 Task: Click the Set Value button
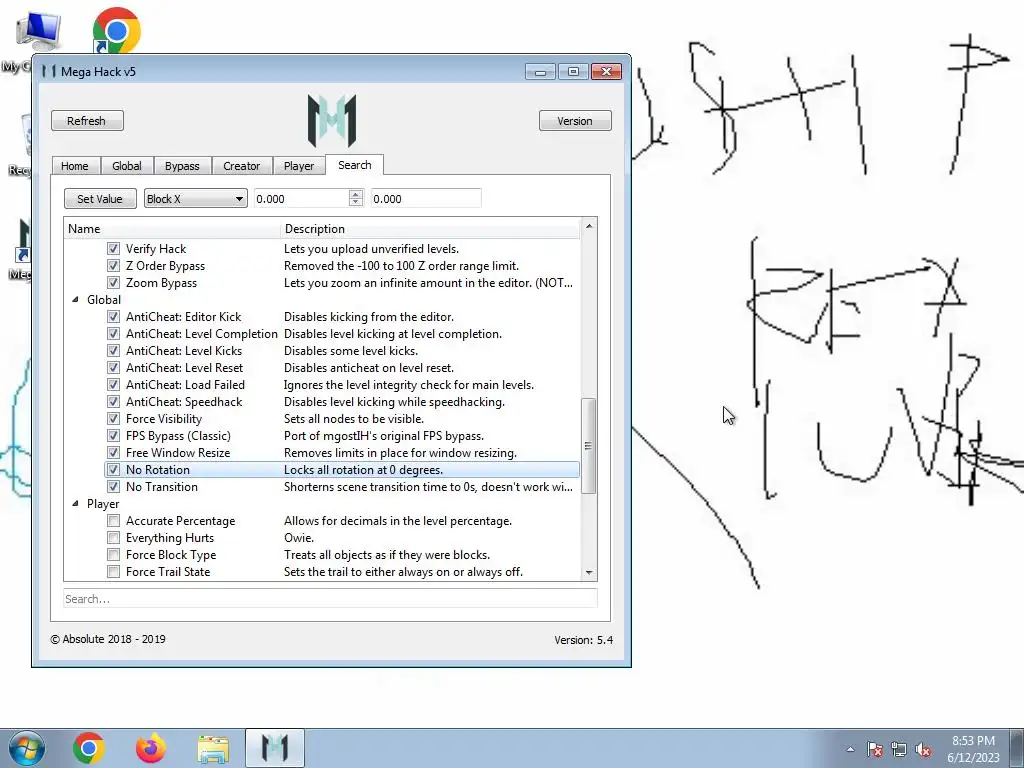(100, 199)
